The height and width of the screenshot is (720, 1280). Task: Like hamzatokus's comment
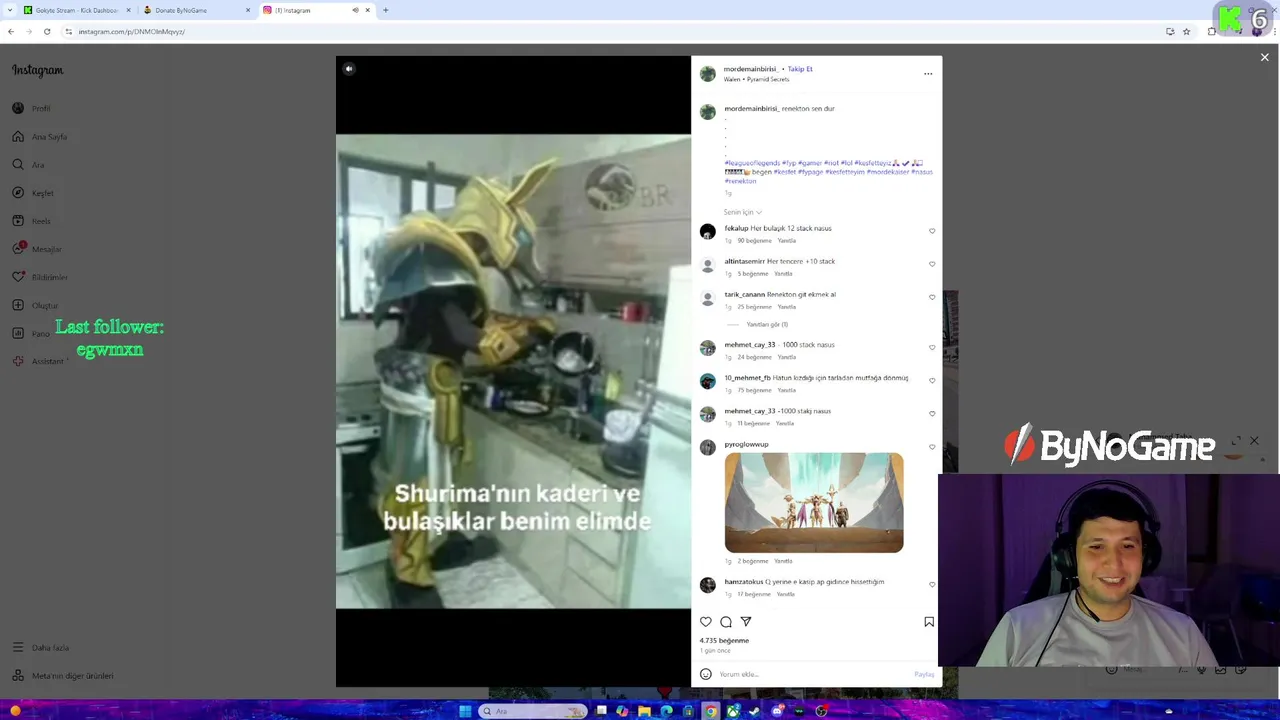click(x=932, y=585)
